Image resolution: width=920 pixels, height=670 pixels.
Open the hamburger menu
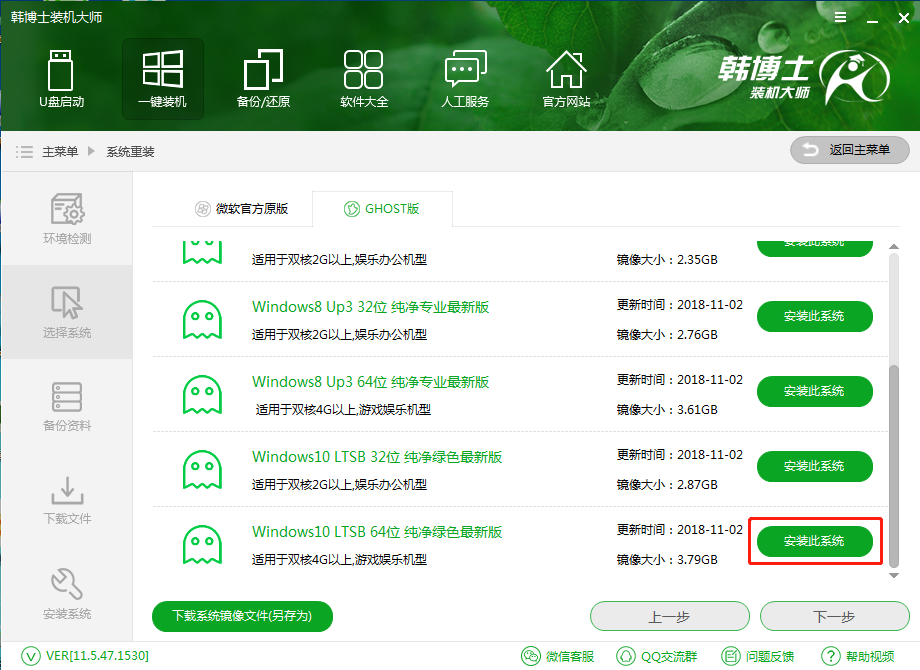coord(839,16)
